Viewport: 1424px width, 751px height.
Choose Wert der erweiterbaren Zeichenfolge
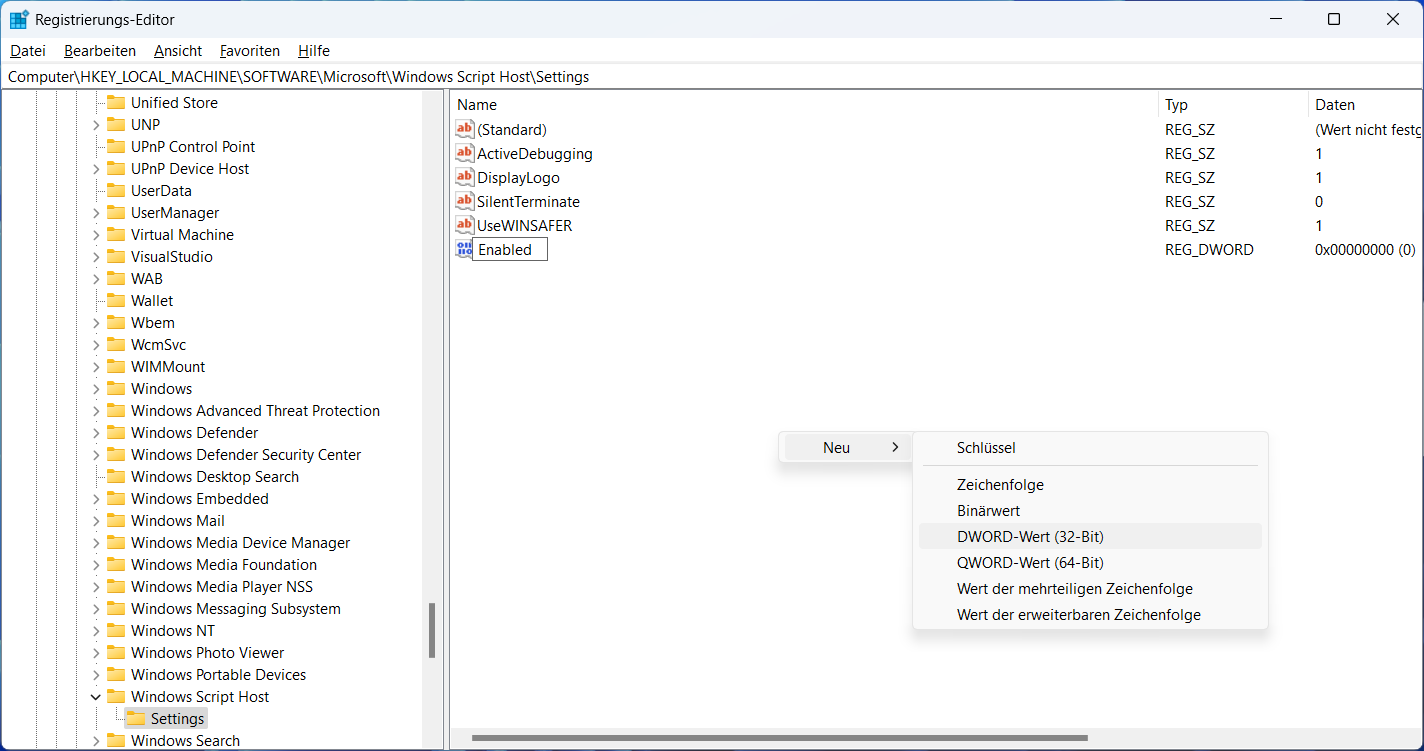coord(1090,614)
